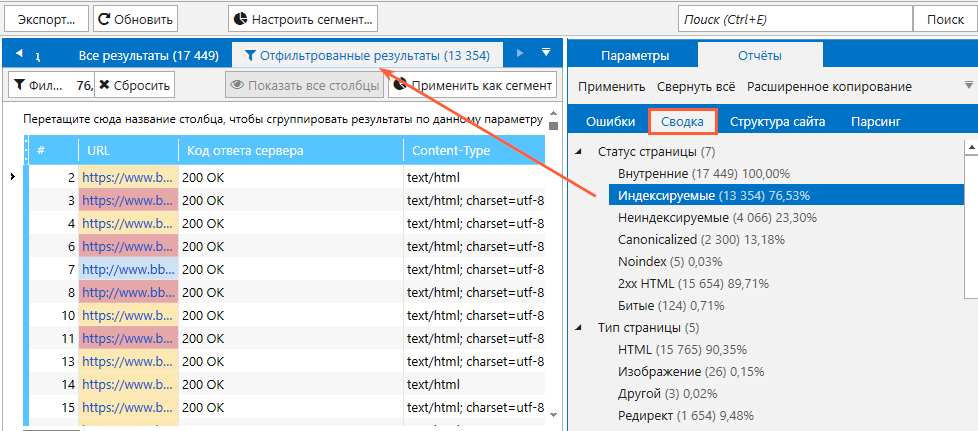Switch to the Ошибки sub-tab

point(610,122)
